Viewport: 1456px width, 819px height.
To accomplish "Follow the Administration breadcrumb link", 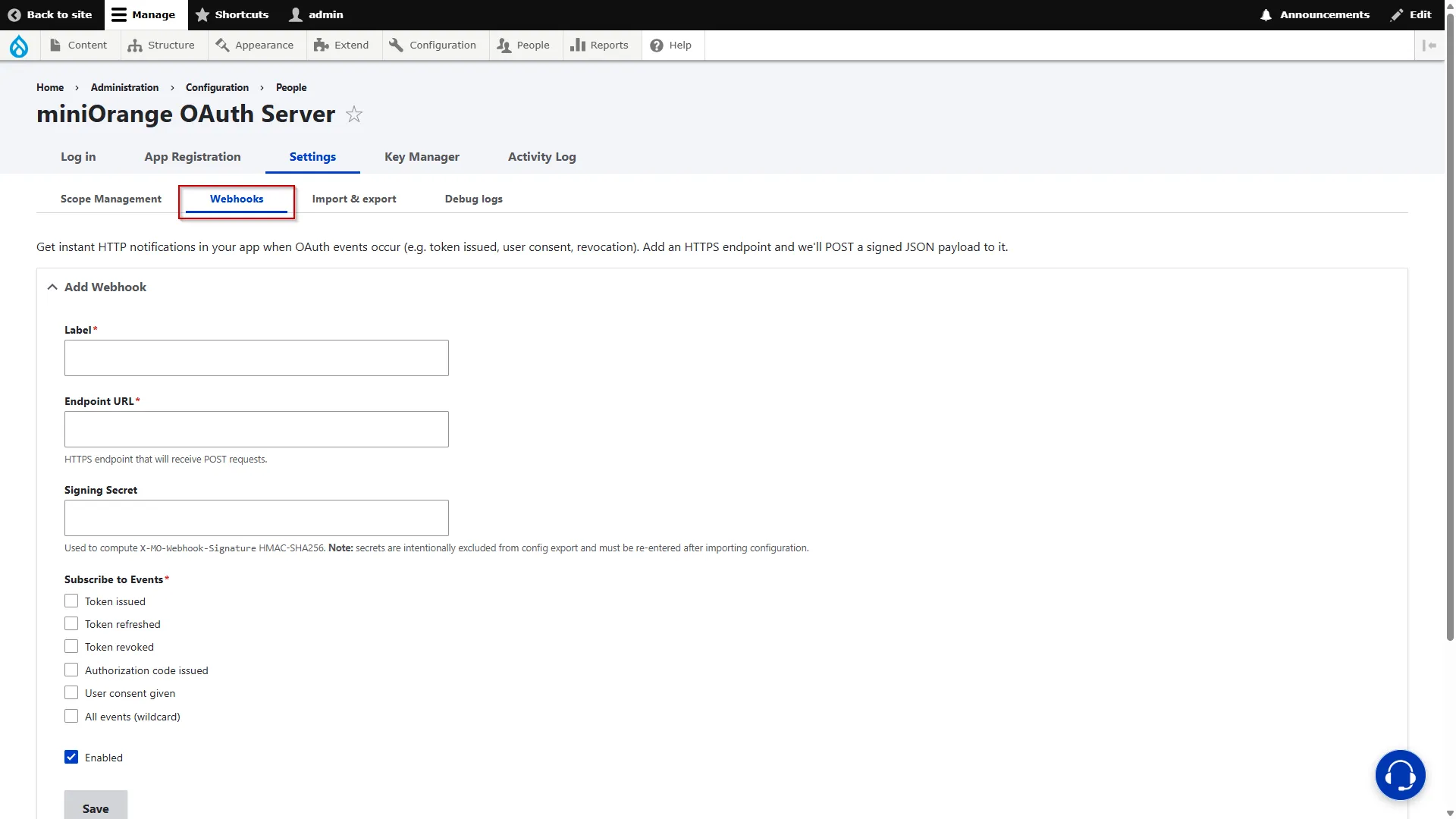I will click(124, 87).
